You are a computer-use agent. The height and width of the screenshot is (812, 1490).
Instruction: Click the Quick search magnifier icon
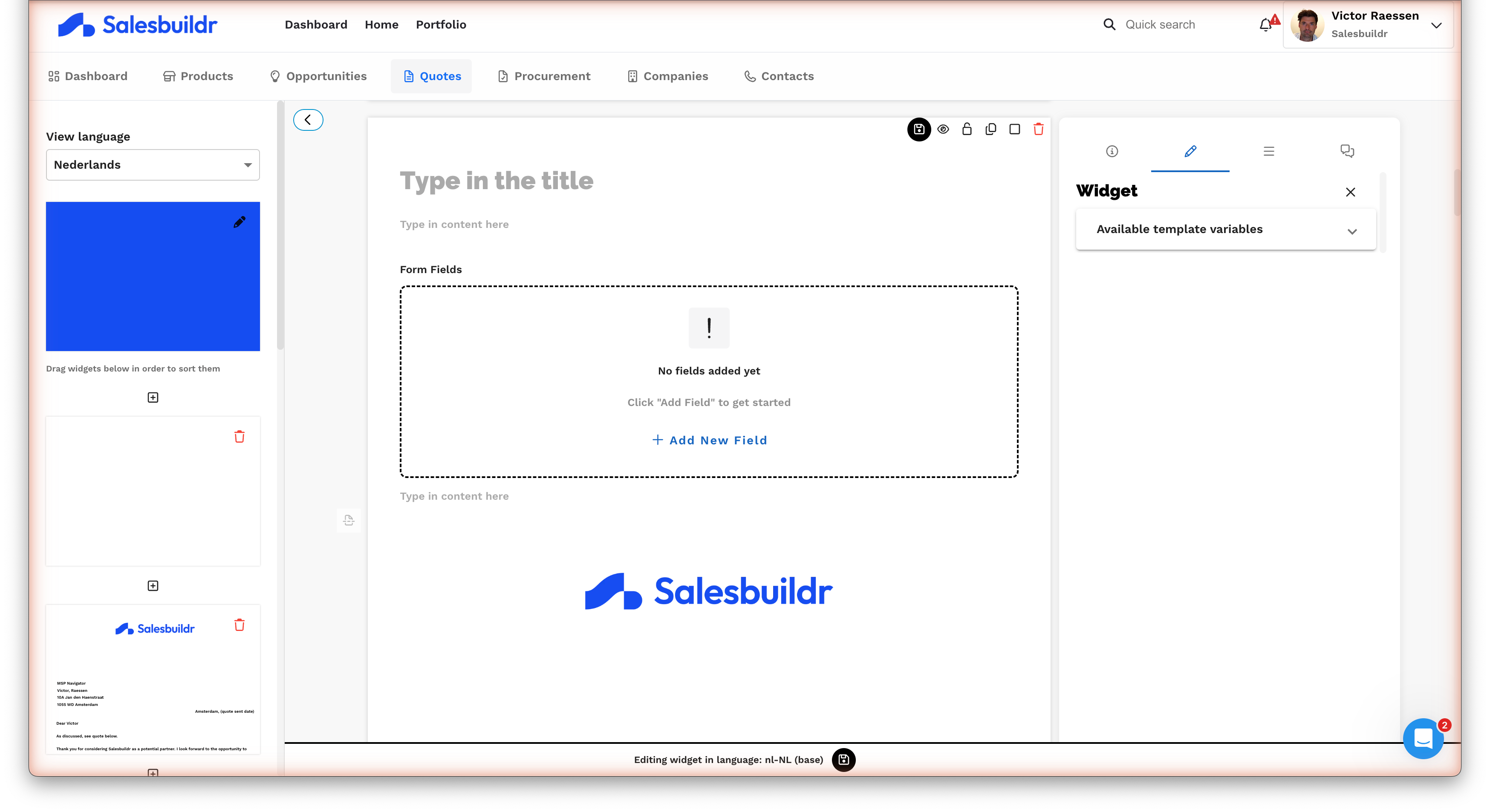[1109, 24]
